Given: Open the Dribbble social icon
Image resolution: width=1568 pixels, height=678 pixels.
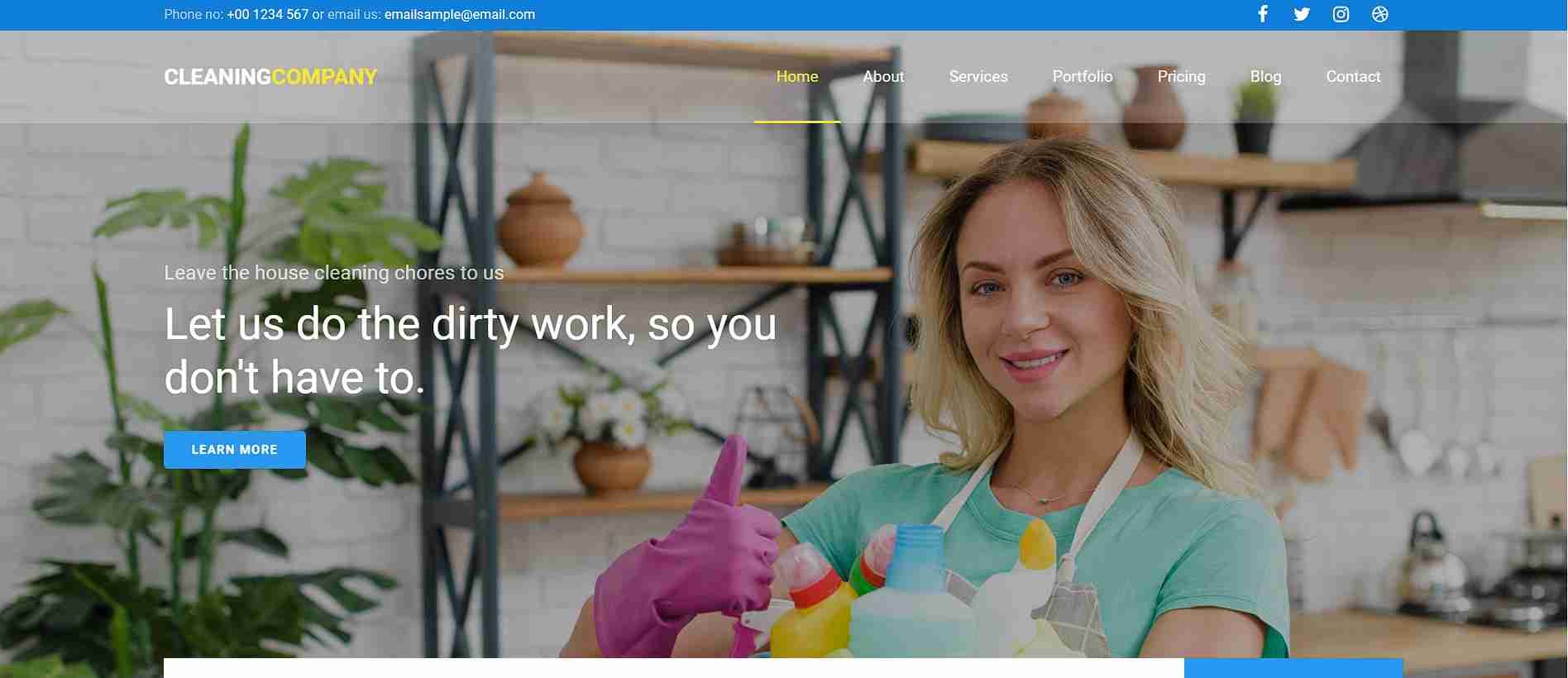Looking at the screenshot, I should point(1379,14).
